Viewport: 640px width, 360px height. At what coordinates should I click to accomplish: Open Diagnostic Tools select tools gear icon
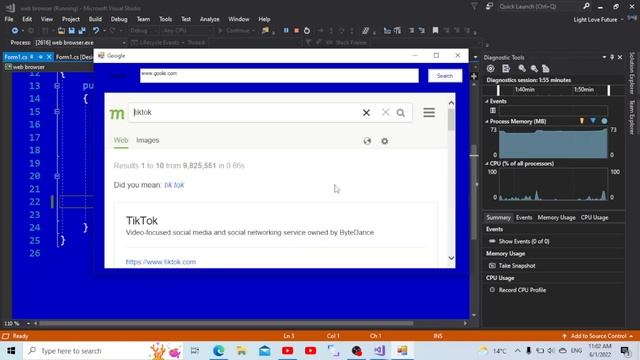click(x=491, y=69)
